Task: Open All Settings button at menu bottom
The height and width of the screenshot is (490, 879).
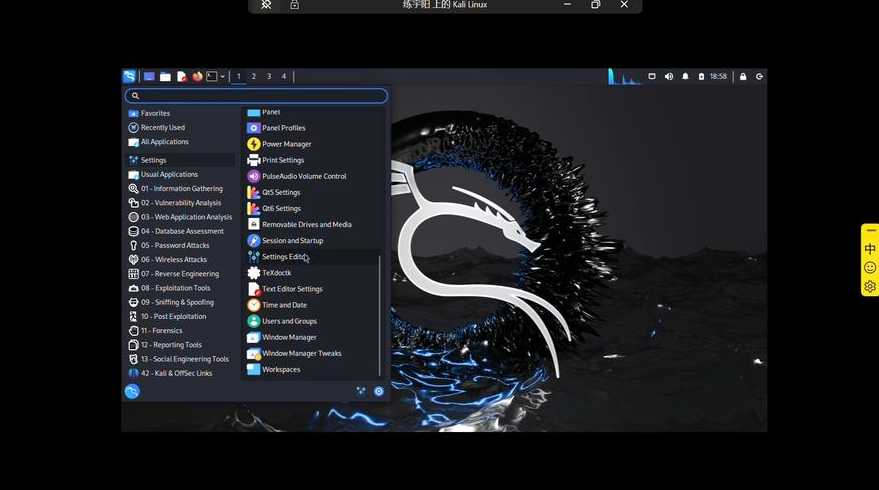Action: (x=361, y=391)
